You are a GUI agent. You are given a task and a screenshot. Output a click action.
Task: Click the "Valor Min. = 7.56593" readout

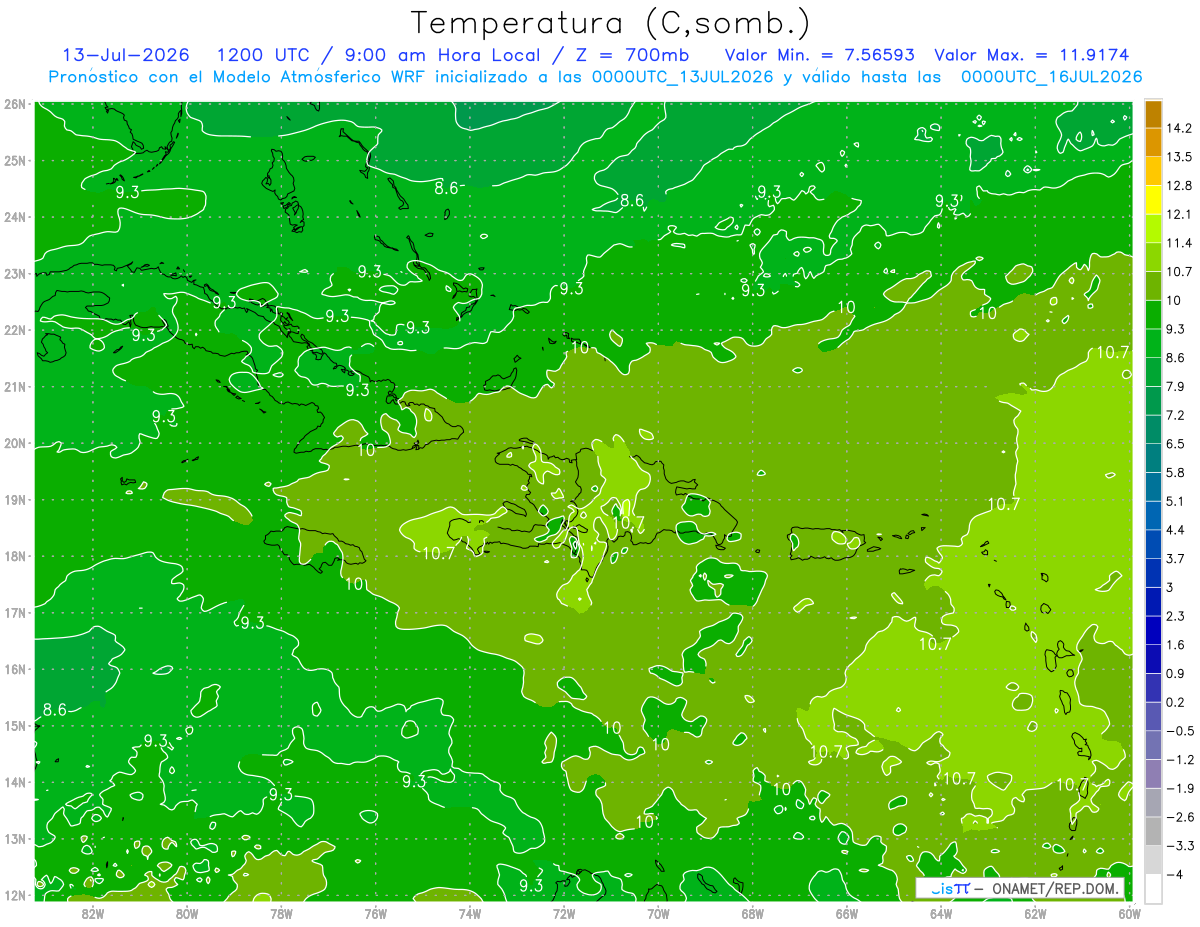[x=818, y=55]
